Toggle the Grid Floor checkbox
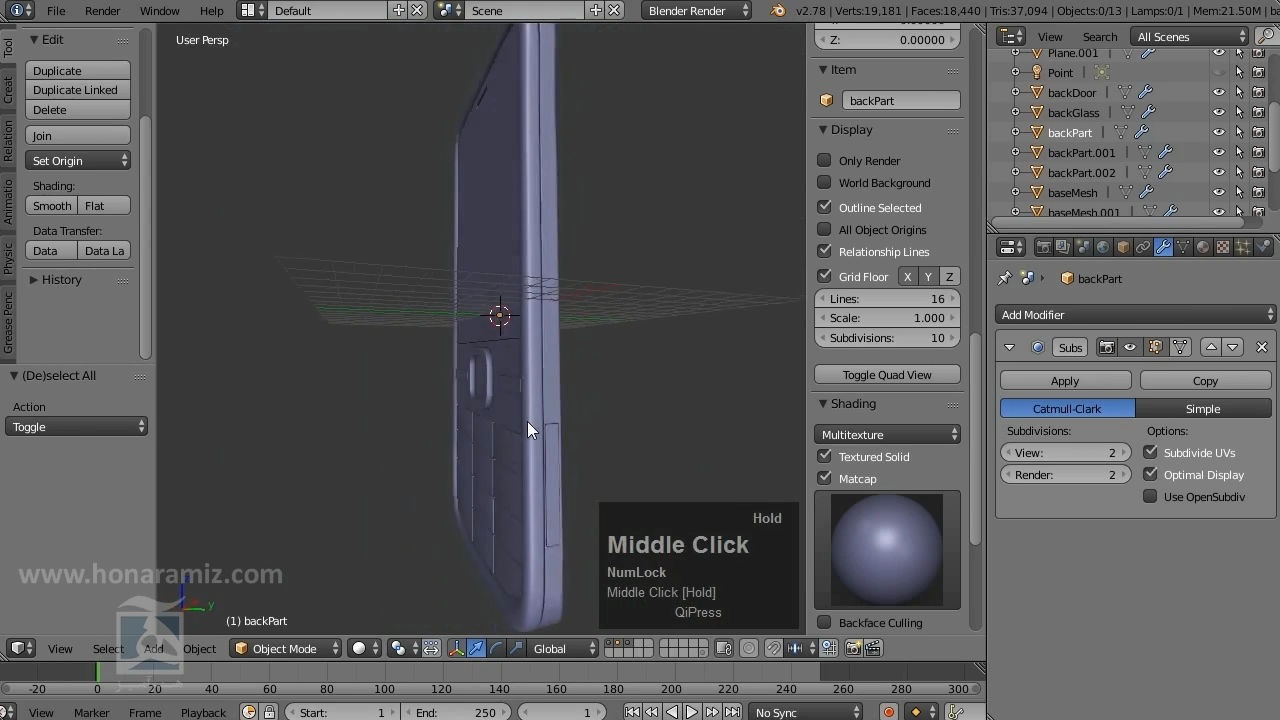The image size is (1280, 720). (824, 276)
